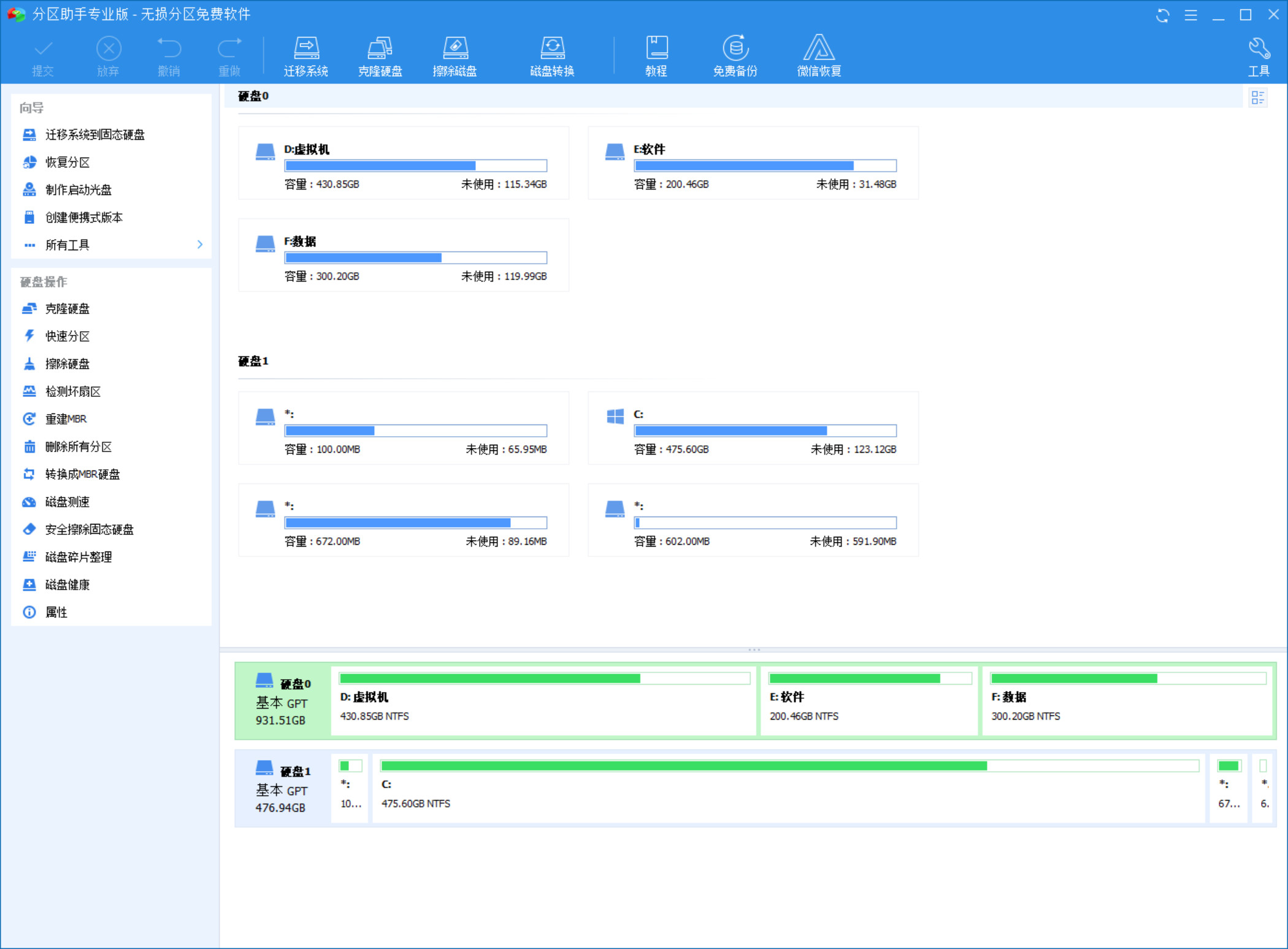
Task: Select 迁移系统到固态硬盘 in the wizard list
Action: click(95, 134)
